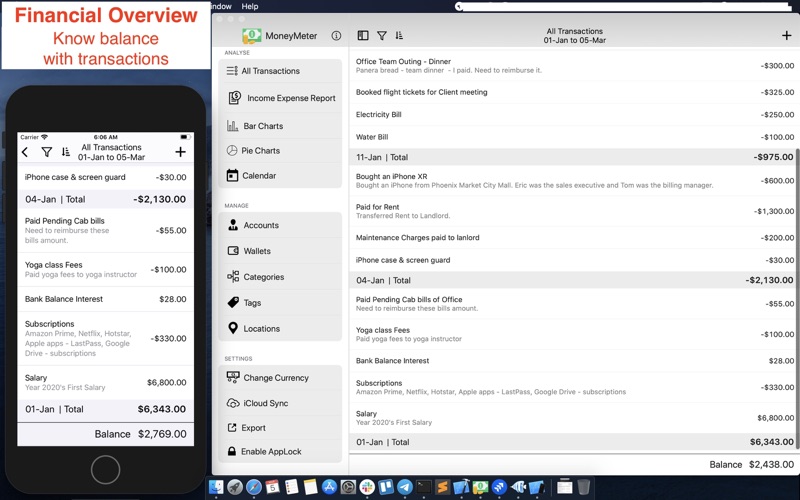Click the 11-Jan | Total row
This screenshot has width=800, height=500.
click(x=574, y=157)
